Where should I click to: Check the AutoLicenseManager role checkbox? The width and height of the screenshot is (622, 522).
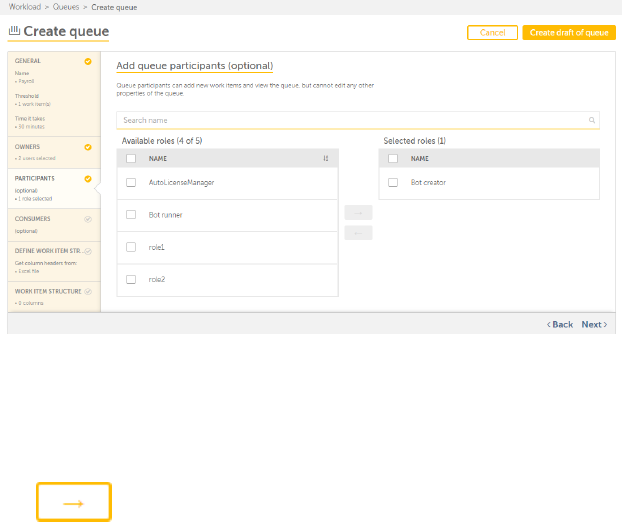tap(131, 183)
